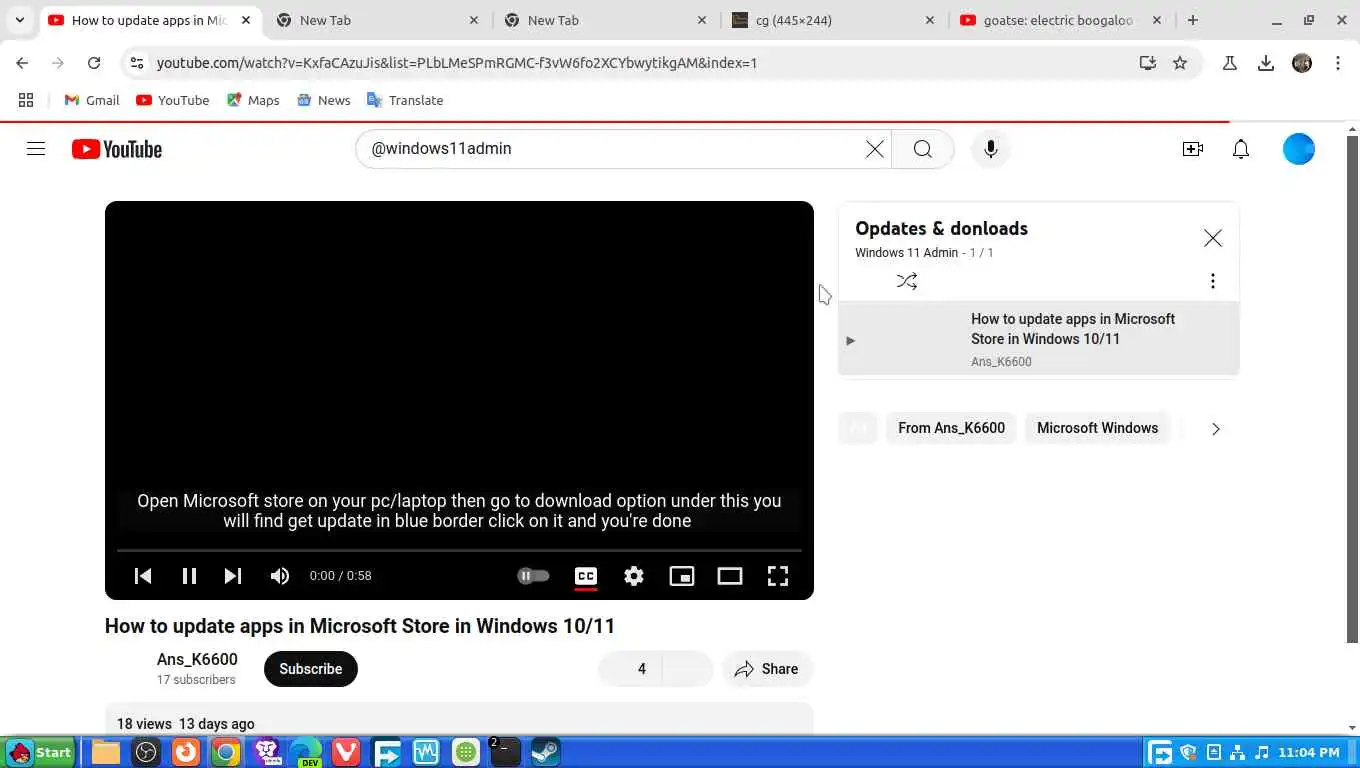Open Maps bookmark
Screen dimensions: 1360x768
(253, 100)
